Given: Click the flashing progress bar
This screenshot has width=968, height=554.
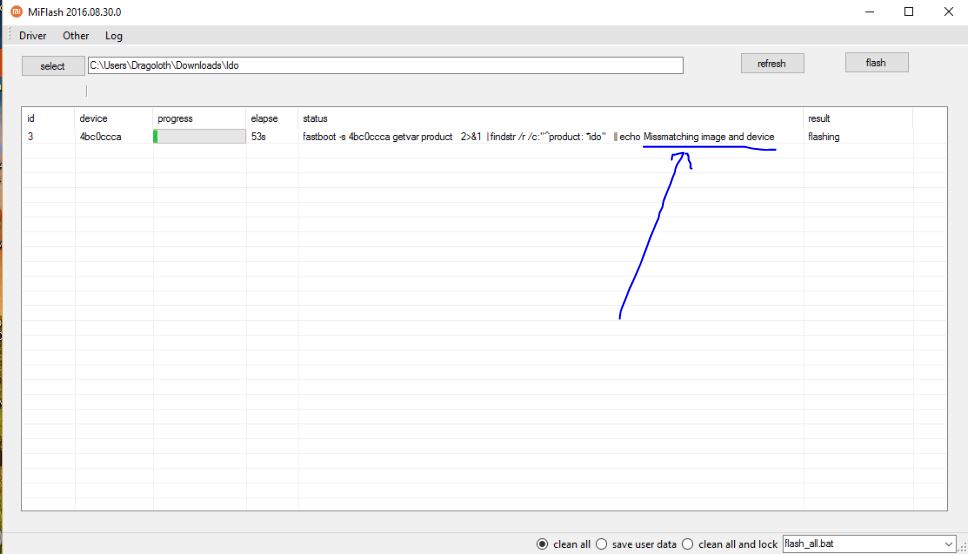Looking at the screenshot, I should point(199,136).
